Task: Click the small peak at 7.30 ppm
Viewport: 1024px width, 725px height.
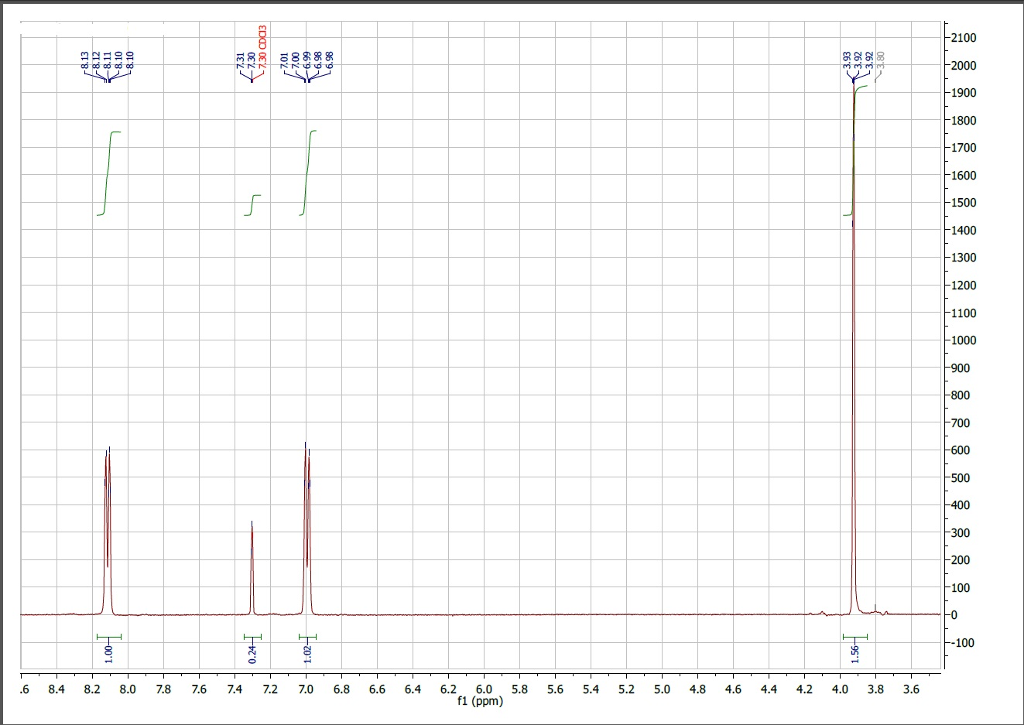Action: pyautogui.click(x=252, y=560)
